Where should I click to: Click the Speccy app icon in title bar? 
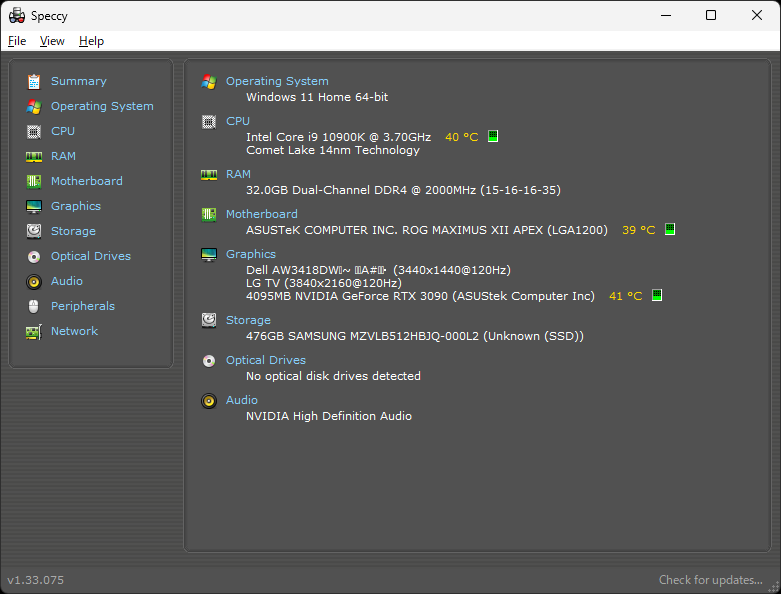(17, 15)
